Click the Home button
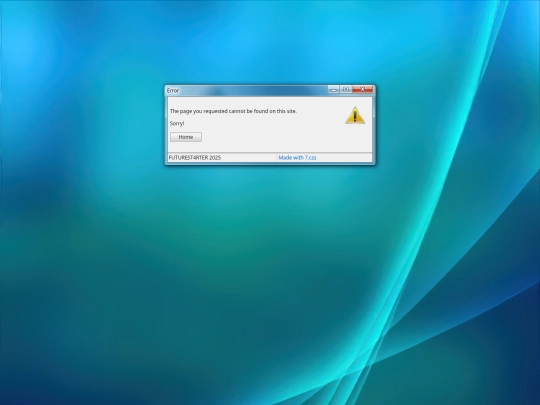Screen dimensions: 540x405 [x=186, y=137]
